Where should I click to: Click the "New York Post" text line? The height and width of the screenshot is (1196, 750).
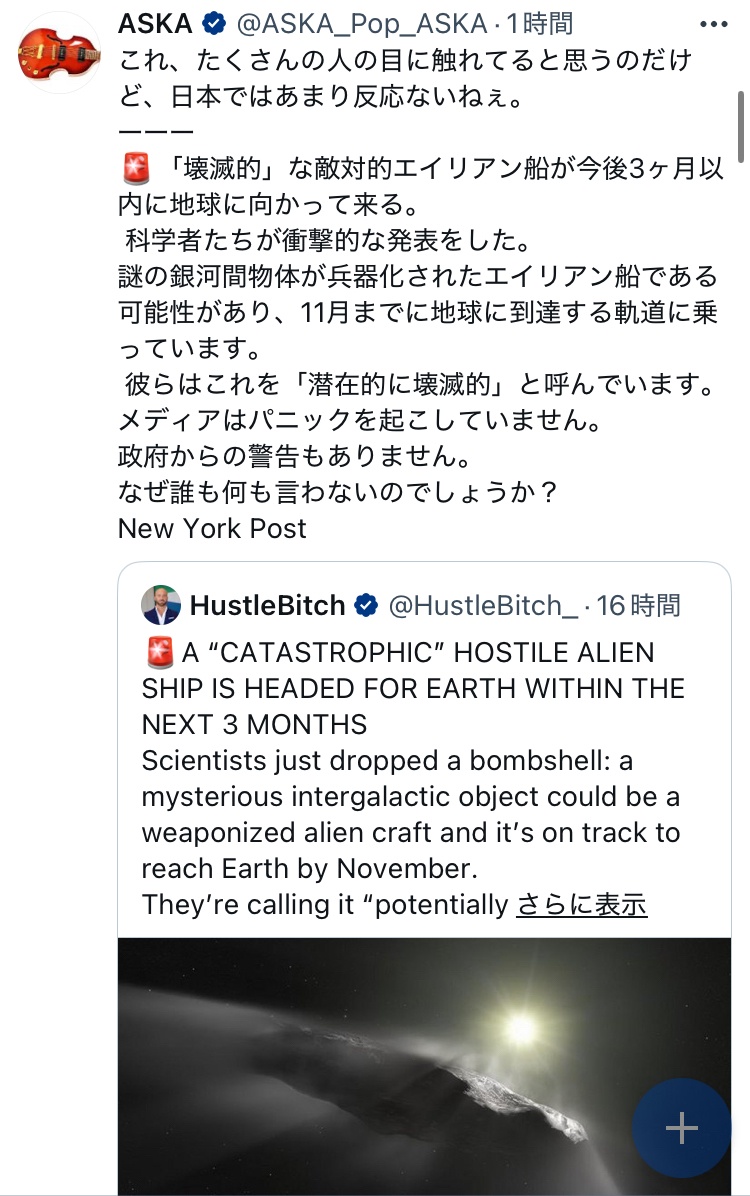pos(212,529)
